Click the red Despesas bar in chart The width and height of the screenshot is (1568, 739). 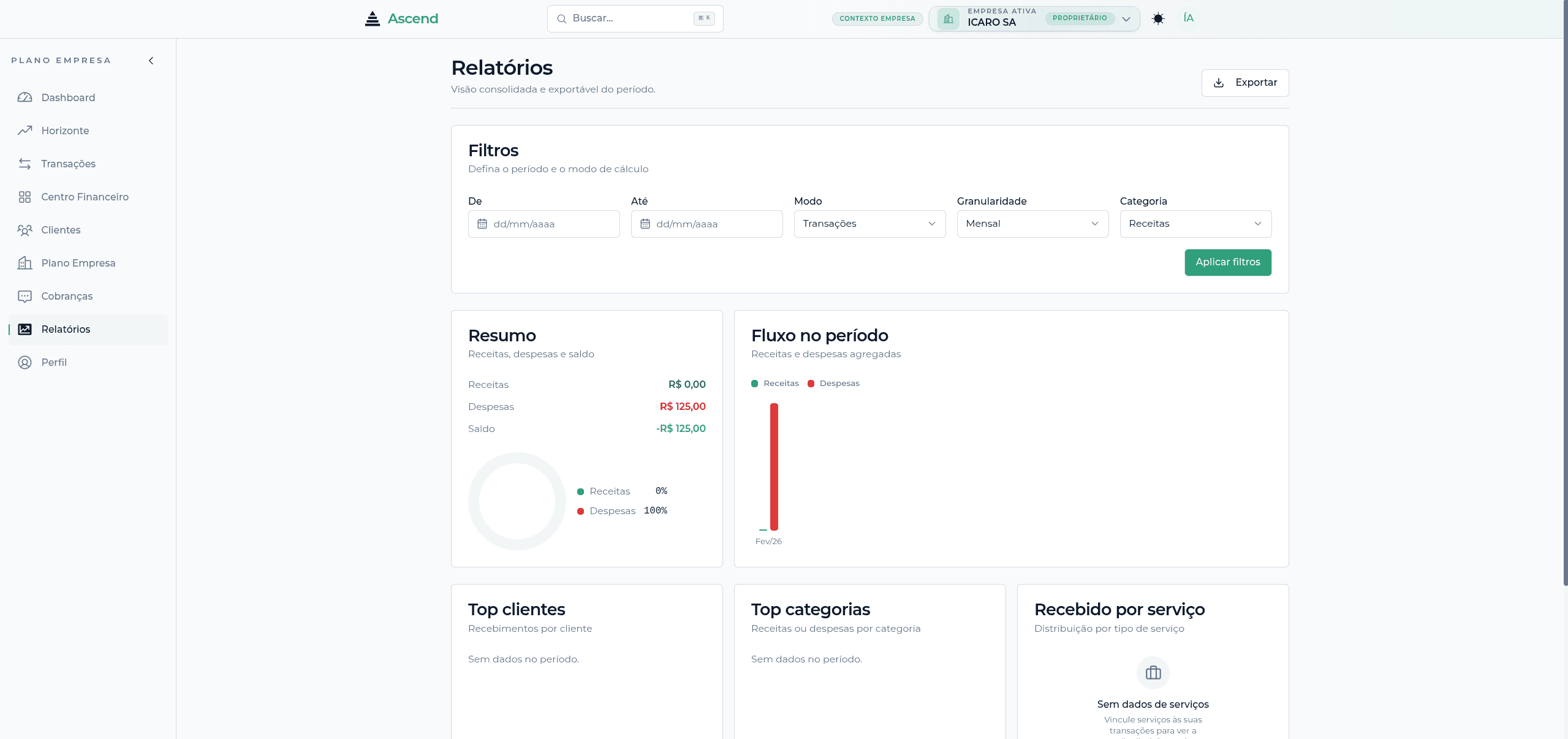point(774,466)
